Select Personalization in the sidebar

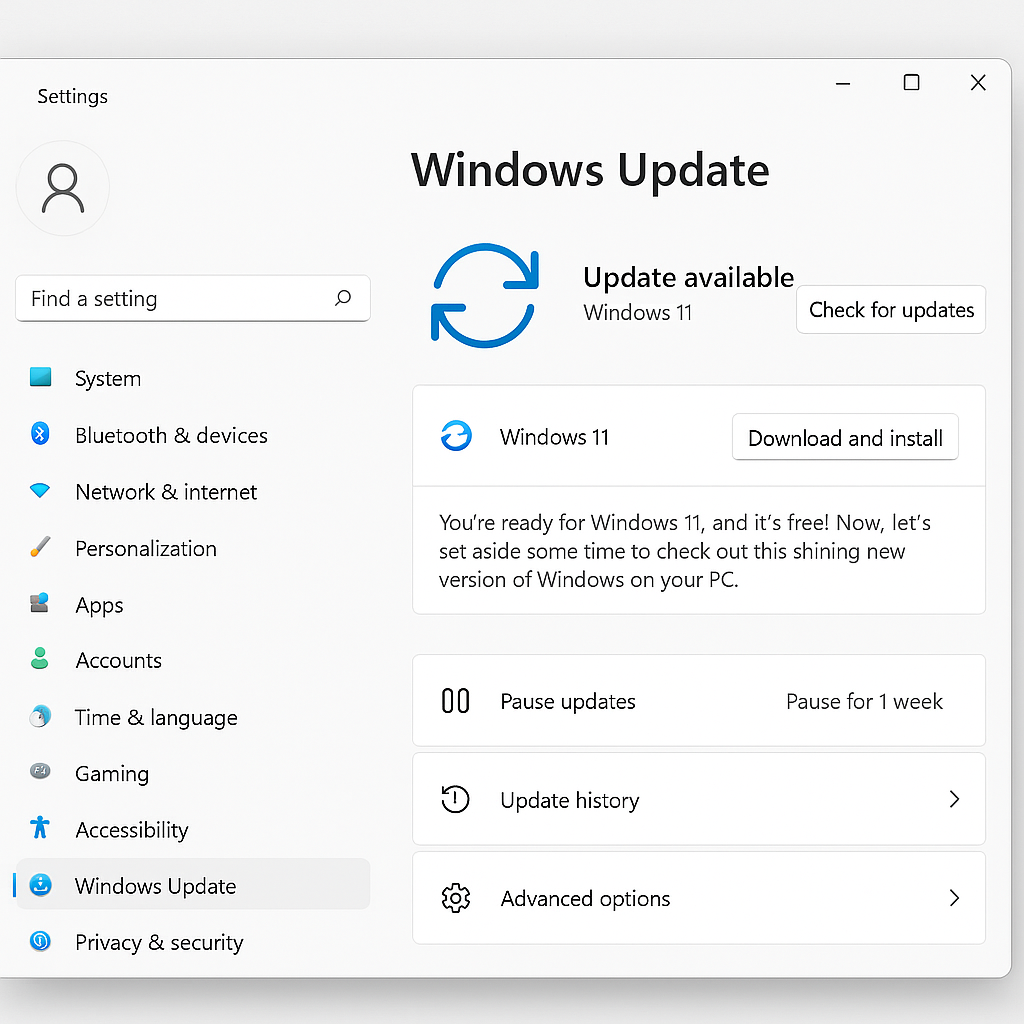[193, 549]
